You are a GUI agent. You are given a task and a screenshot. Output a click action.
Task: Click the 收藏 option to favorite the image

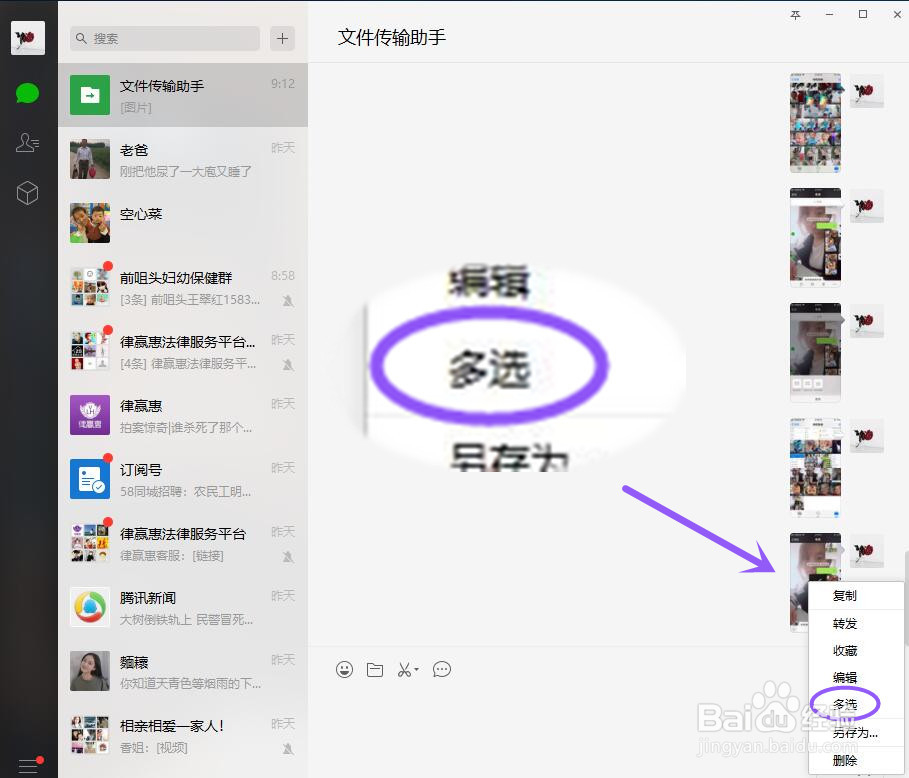(844, 649)
